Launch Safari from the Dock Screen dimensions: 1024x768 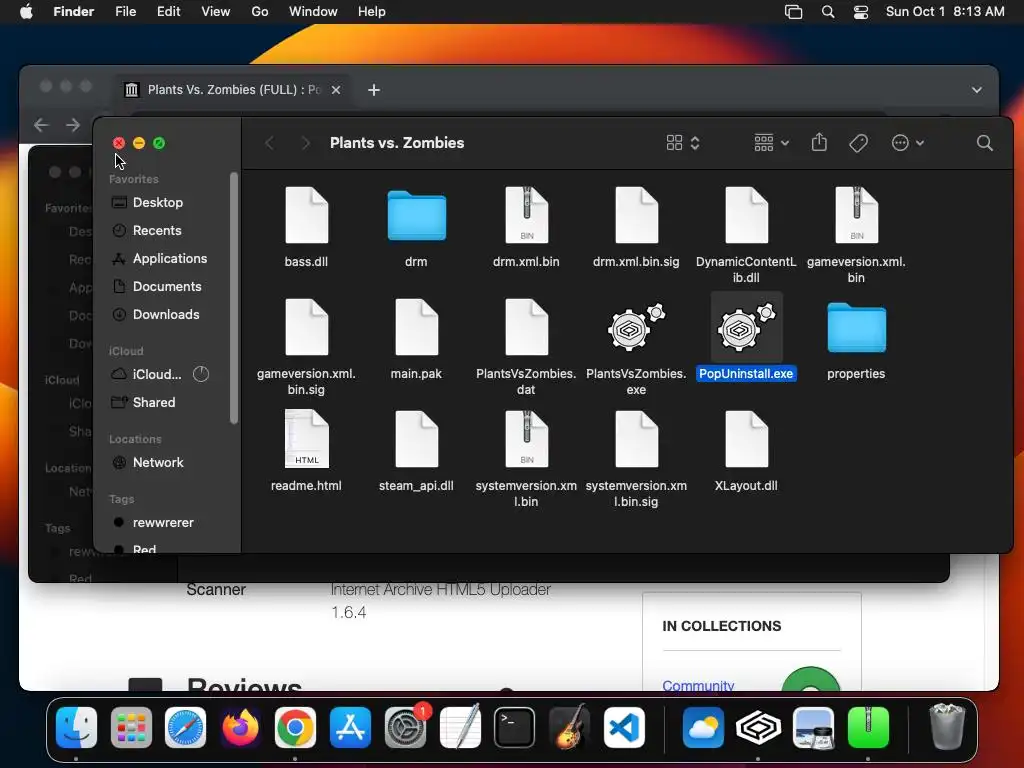185,728
